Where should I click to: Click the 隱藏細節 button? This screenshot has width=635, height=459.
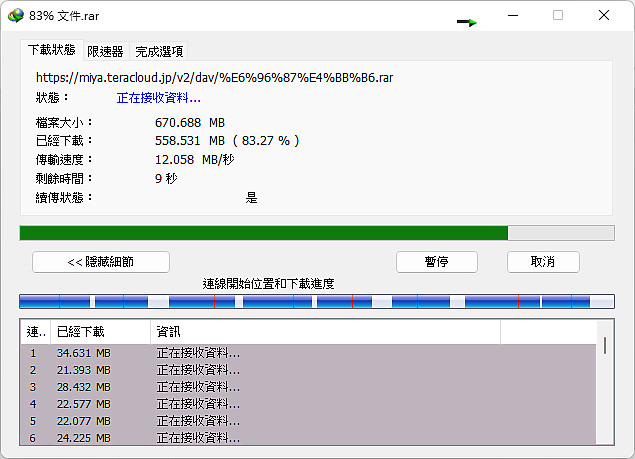click(101, 262)
